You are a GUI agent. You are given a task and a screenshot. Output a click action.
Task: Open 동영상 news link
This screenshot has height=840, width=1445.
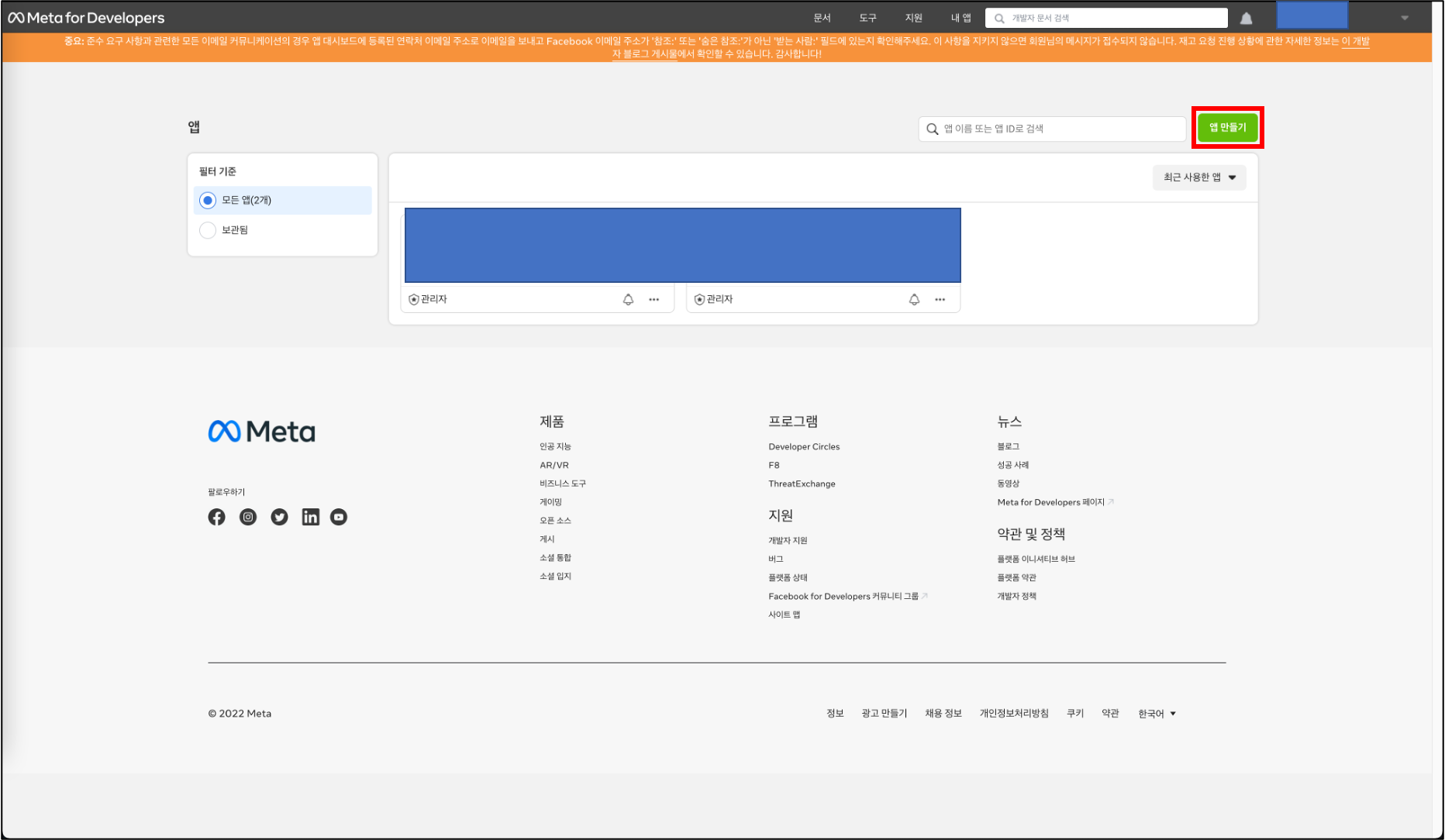[1008, 484]
